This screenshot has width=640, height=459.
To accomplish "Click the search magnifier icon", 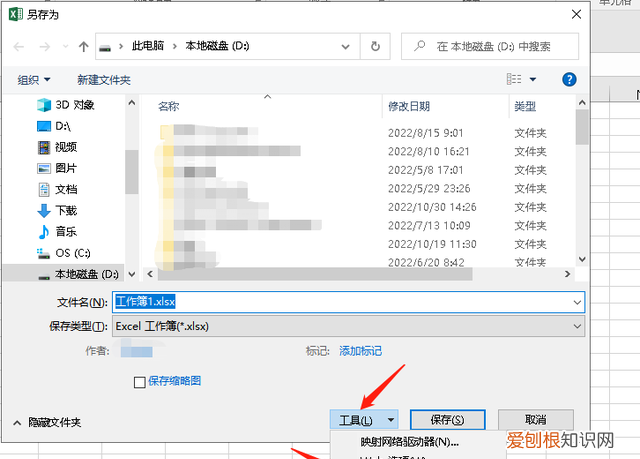I will [x=420, y=46].
